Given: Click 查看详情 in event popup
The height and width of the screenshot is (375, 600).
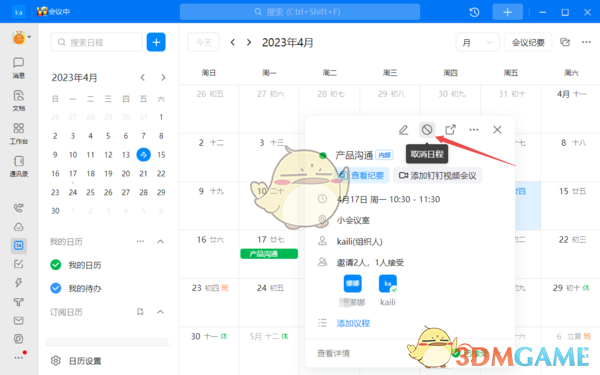Looking at the screenshot, I should [x=333, y=353].
